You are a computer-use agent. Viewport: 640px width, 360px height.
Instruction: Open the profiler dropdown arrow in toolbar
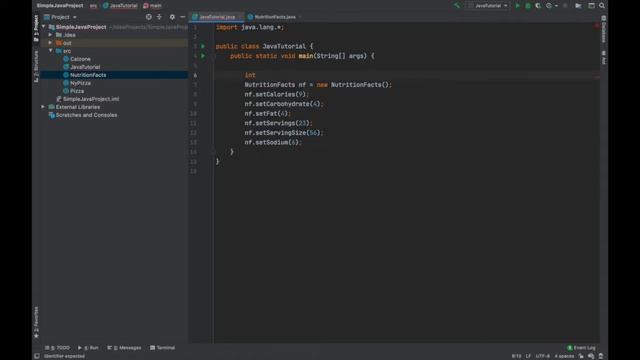click(x=556, y=6)
